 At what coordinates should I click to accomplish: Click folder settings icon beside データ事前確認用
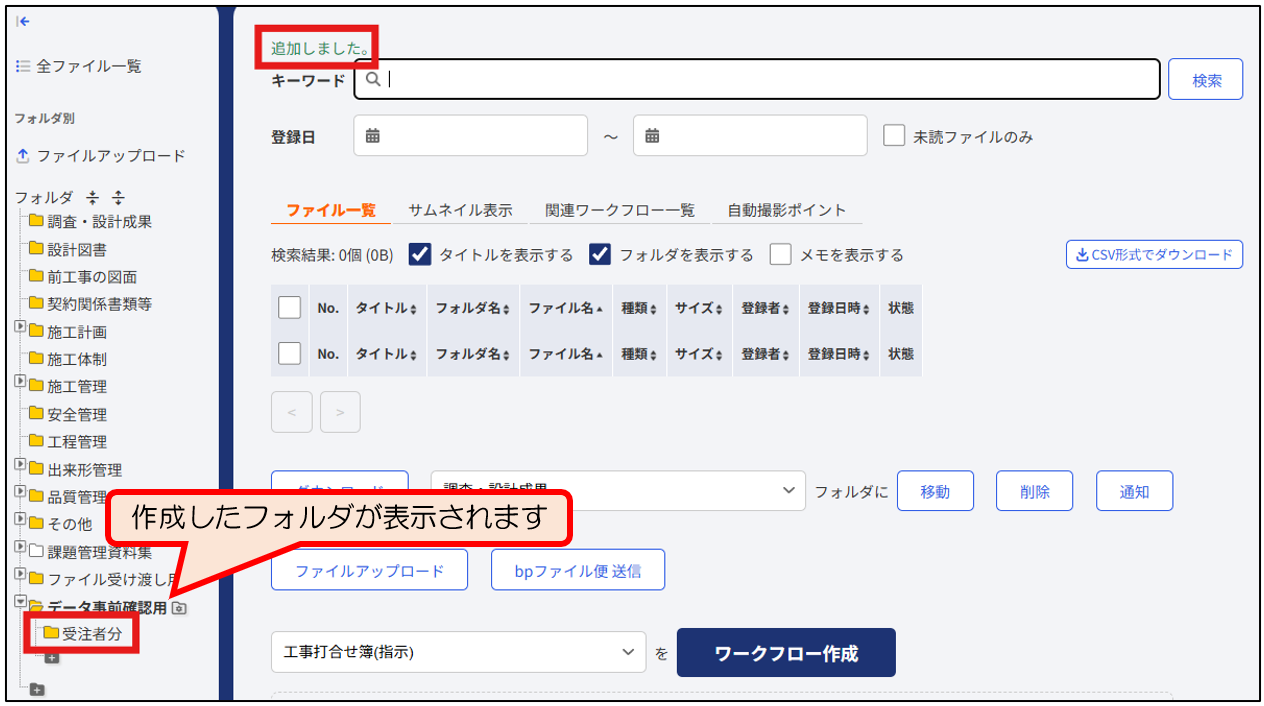point(179,607)
